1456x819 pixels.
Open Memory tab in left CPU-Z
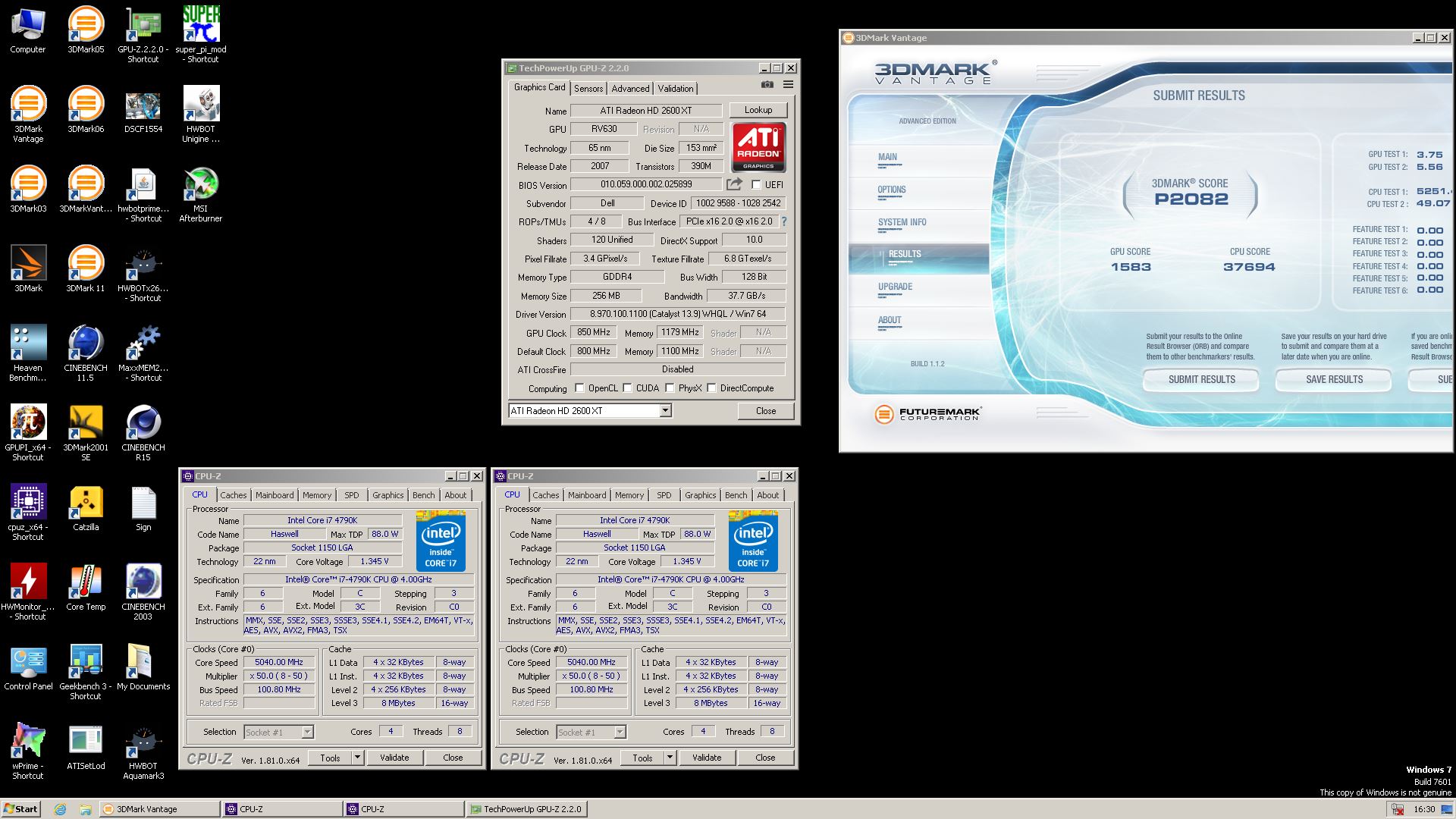pyautogui.click(x=317, y=495)
